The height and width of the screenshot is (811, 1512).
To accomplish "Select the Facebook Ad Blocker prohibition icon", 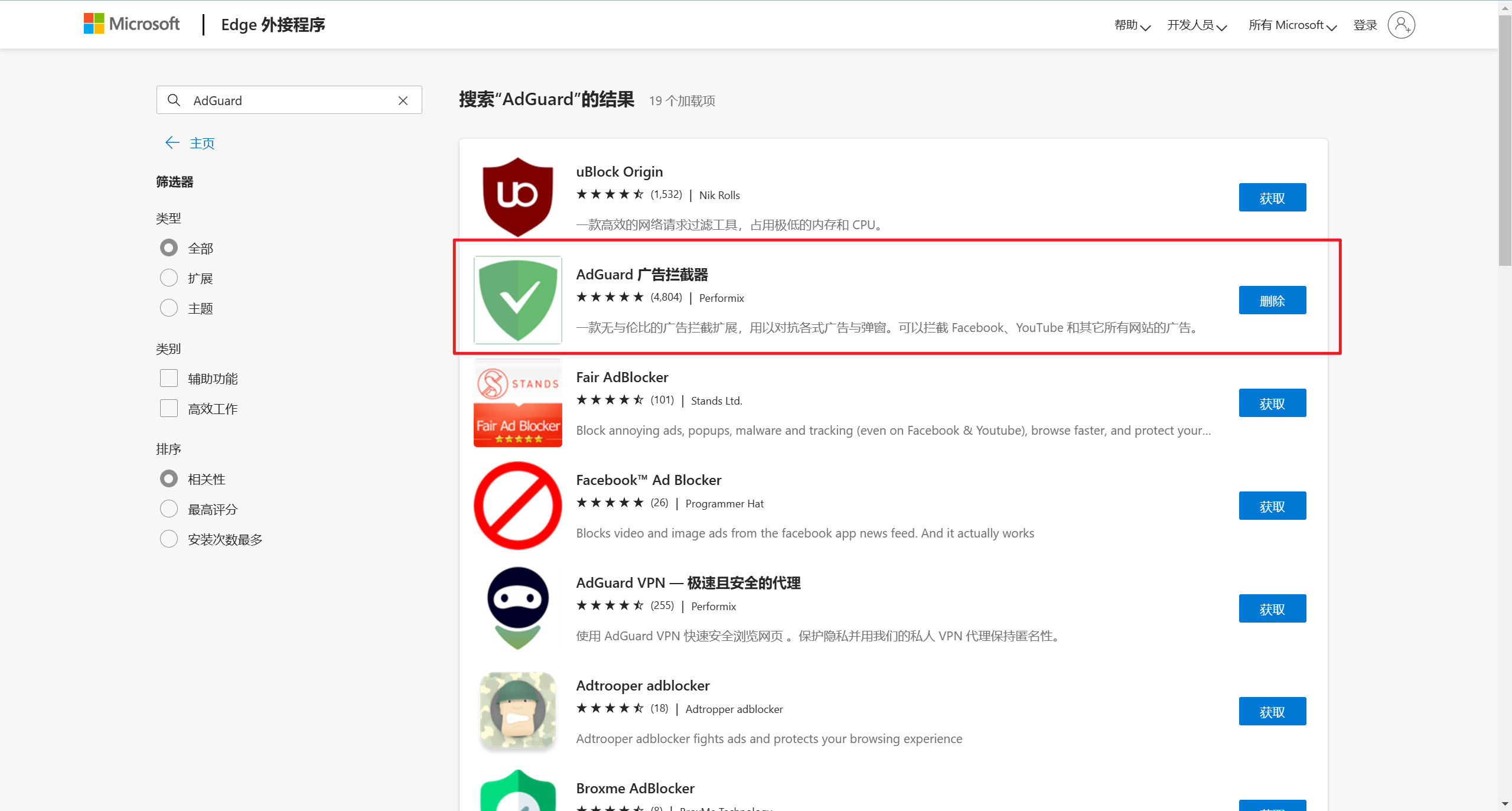I will coord(517,505).
